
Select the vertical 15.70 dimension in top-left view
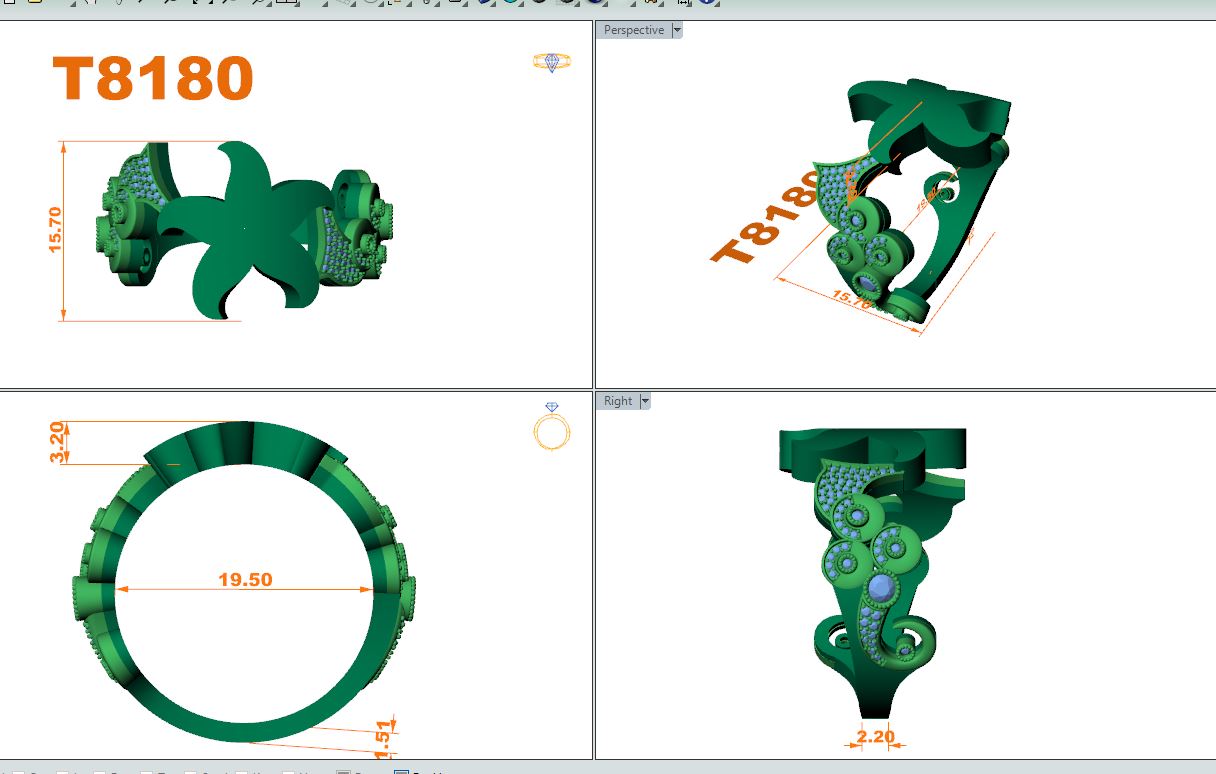click(x=55, y=229)
